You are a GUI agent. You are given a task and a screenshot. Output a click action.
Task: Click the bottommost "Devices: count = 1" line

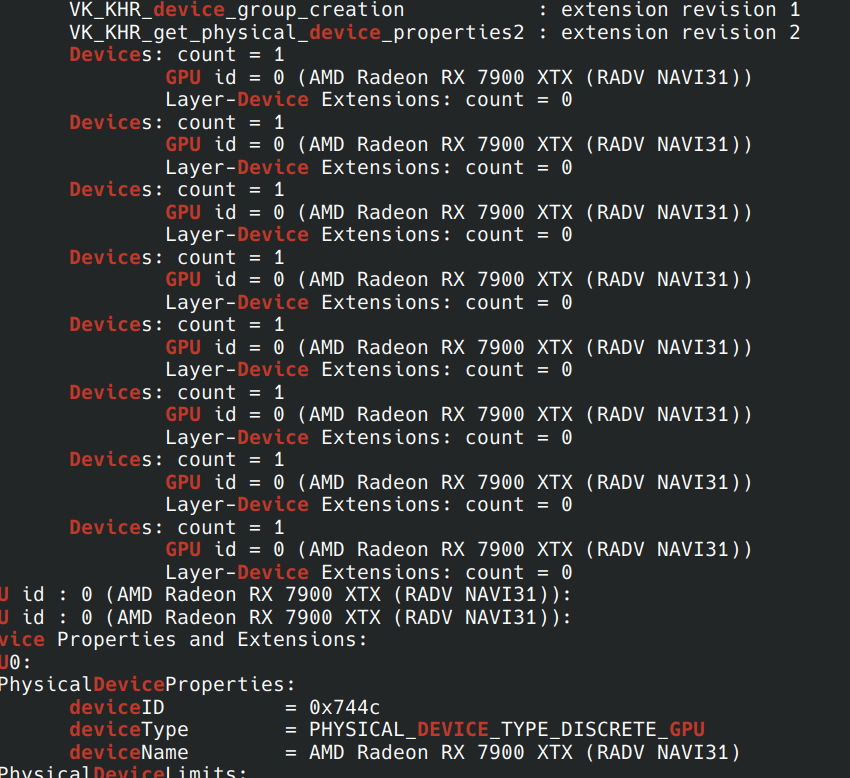[176, 527]
